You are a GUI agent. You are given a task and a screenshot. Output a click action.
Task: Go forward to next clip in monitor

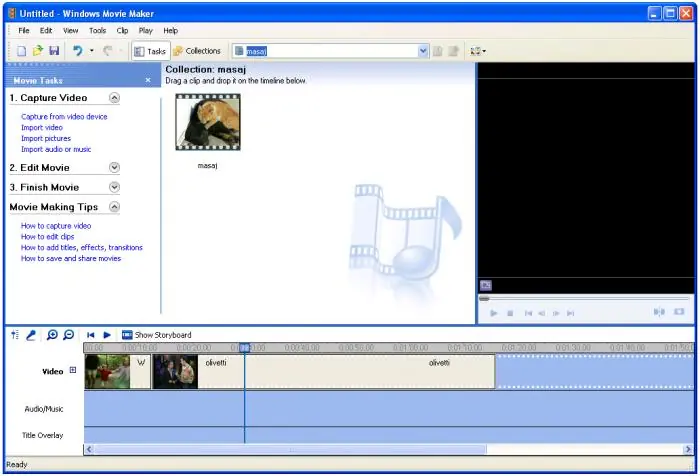(x=571, y=313)
